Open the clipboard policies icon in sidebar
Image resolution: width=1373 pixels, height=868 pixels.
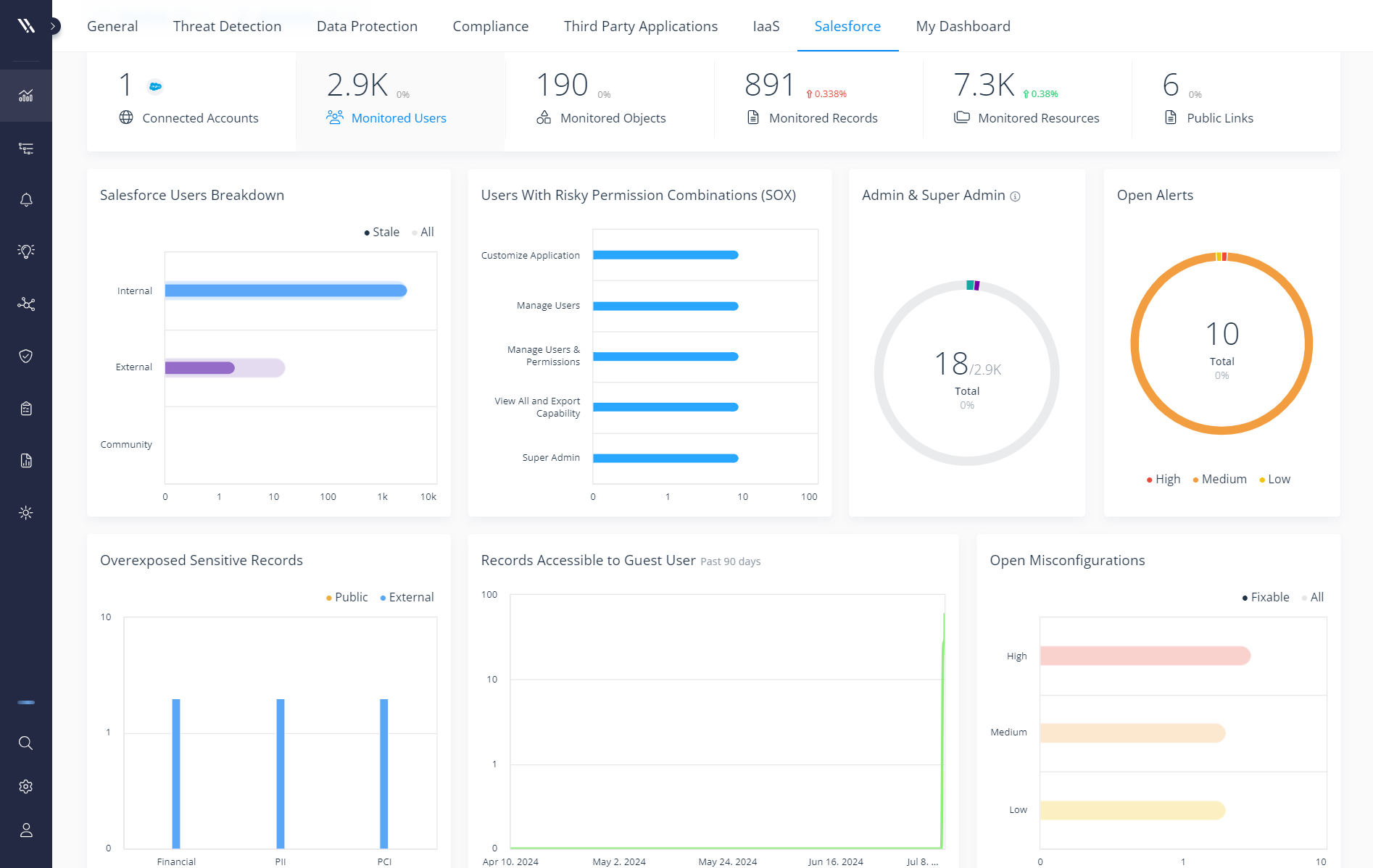26,409
